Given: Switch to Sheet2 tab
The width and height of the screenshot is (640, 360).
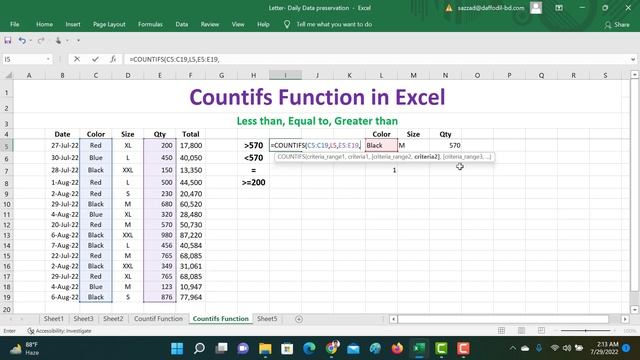Looking at the screenshot, I should pos(113,319).
